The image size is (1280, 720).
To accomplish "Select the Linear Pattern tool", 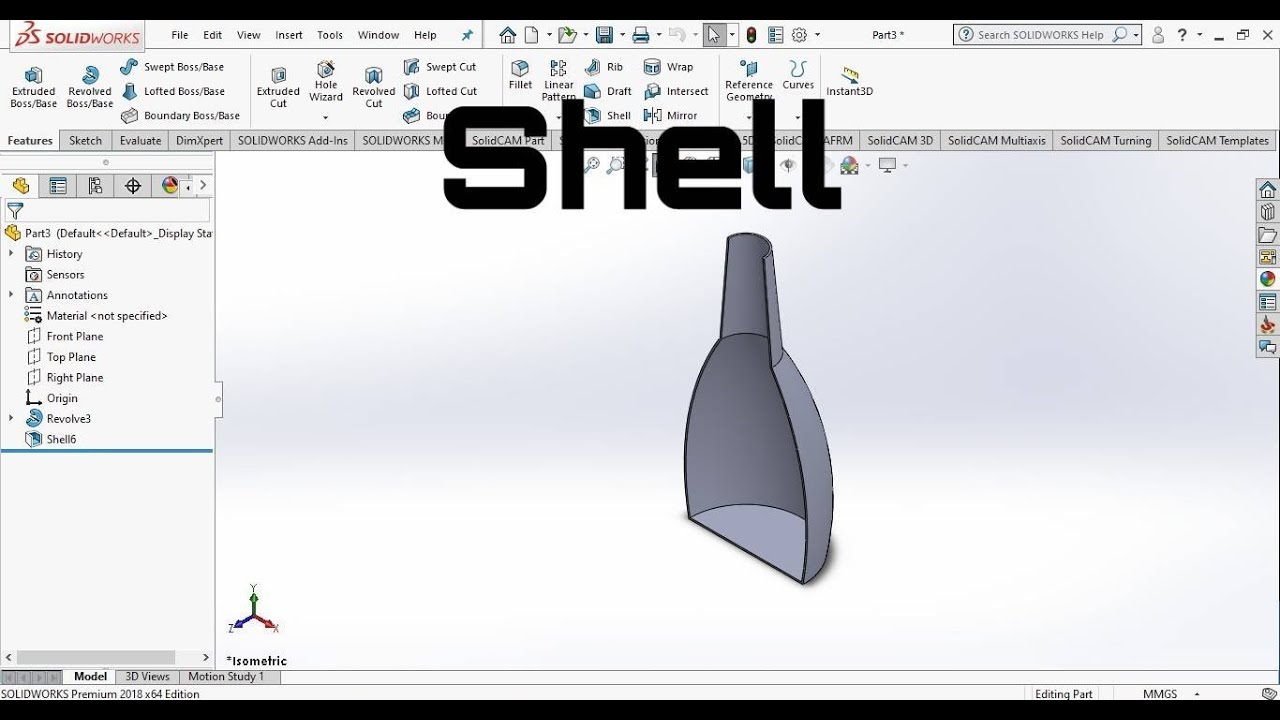I will [559, 80].
